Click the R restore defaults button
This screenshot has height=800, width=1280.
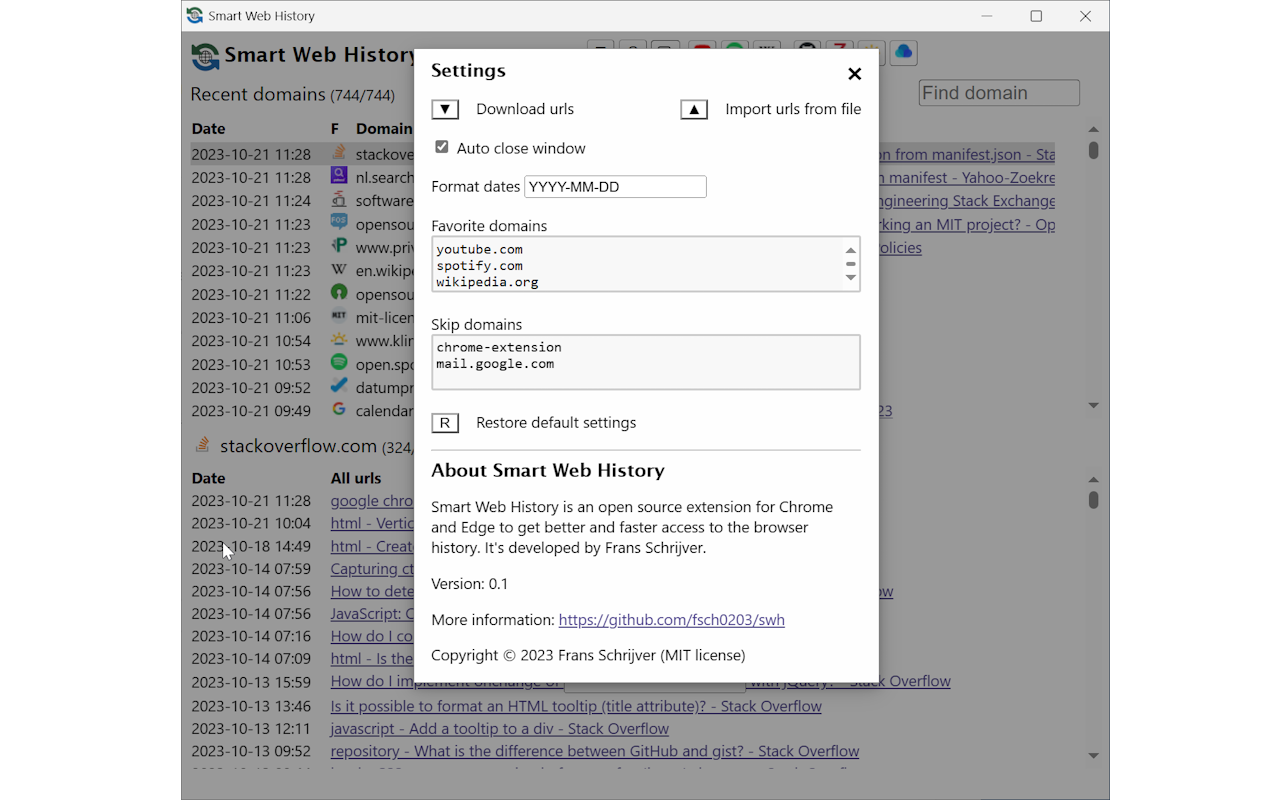[x=445, y=423]
